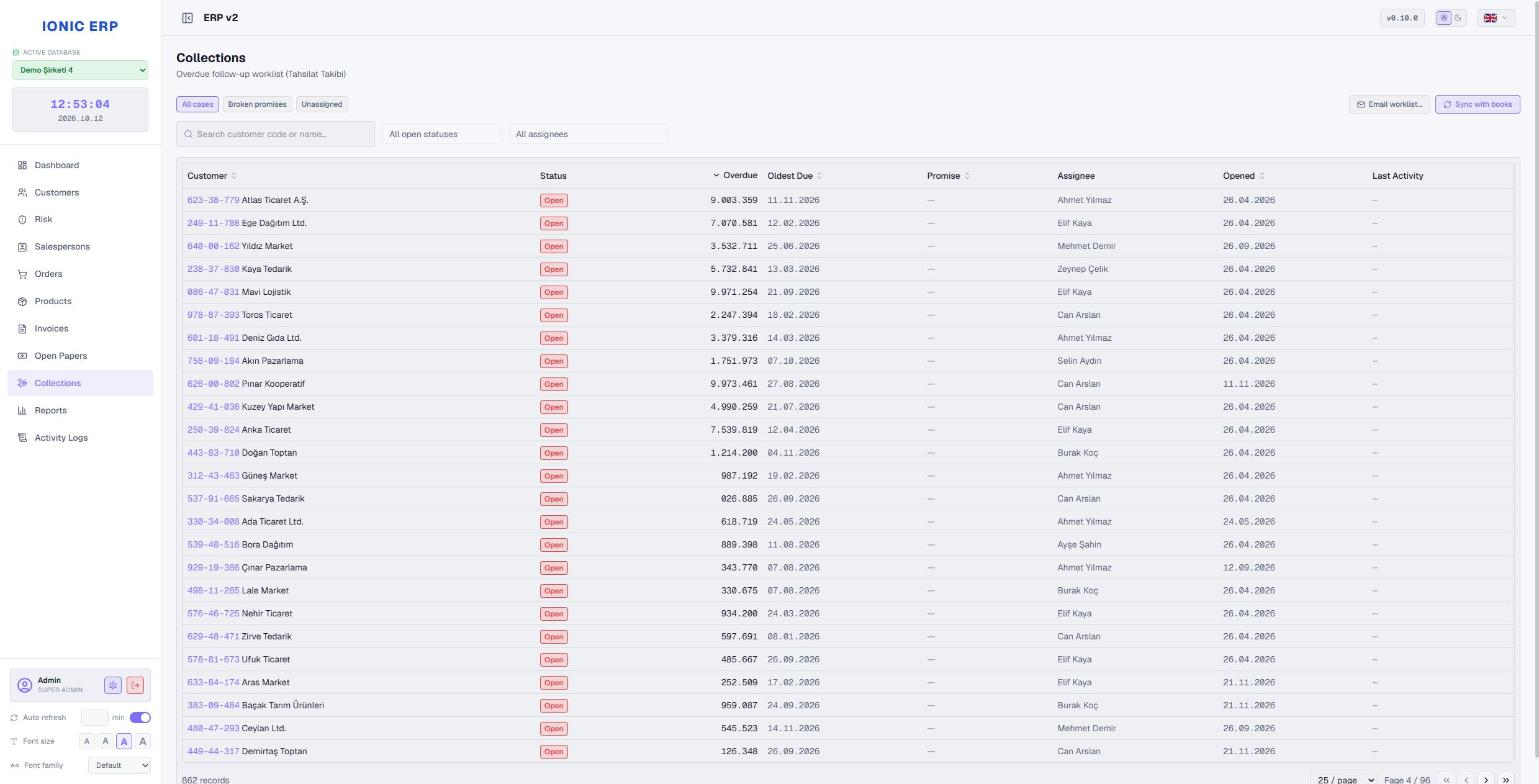Navigate to Open Papers
The image size is (1539, 784).
pos(80,356)
